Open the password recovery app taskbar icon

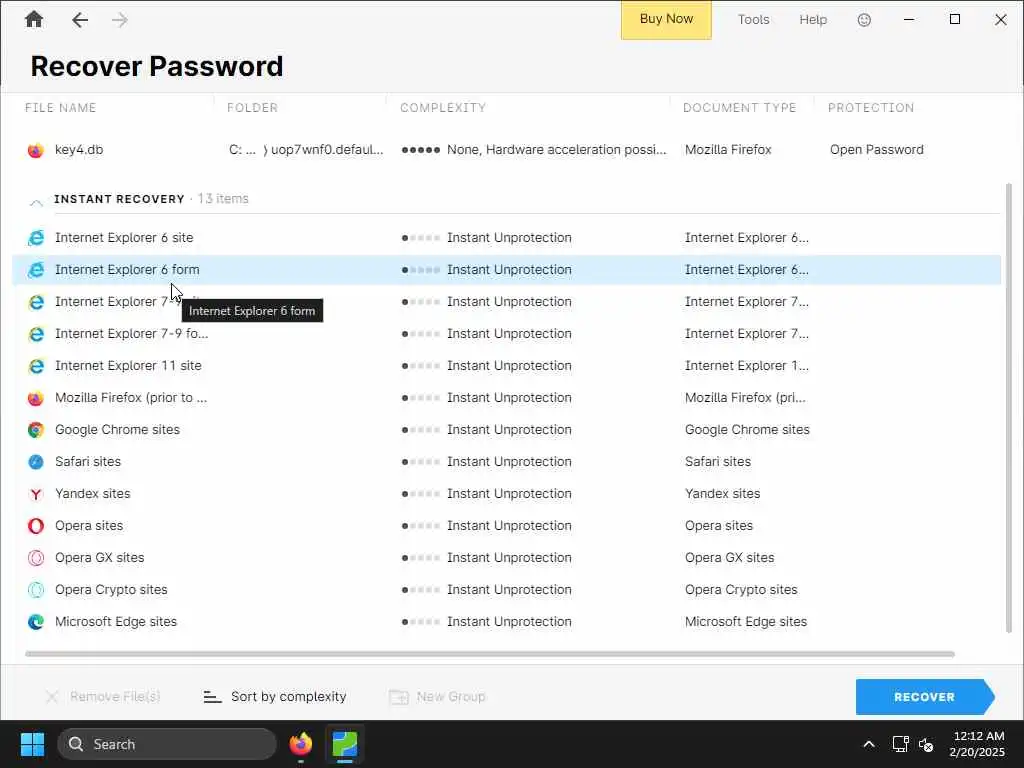(x=345, y=744)
